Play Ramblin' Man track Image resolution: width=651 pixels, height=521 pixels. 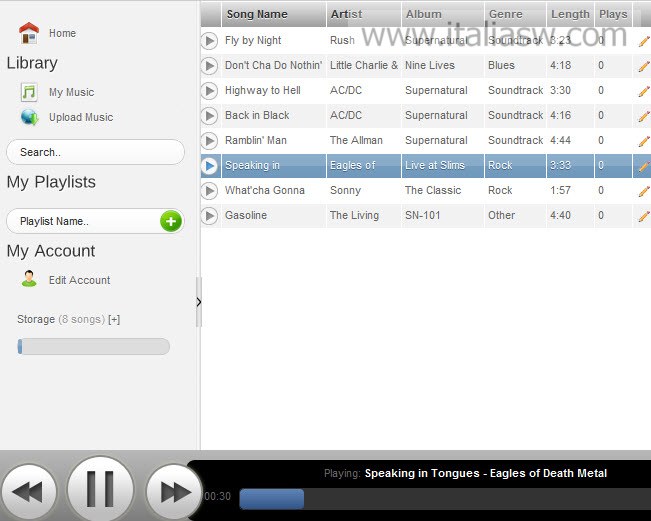[x=210, y=140]
